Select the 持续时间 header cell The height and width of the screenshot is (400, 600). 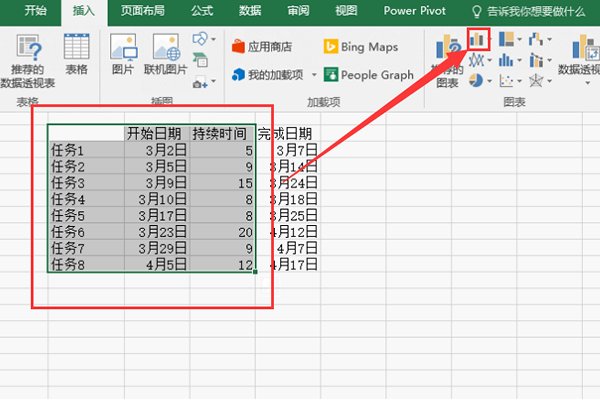pos(222,133)
